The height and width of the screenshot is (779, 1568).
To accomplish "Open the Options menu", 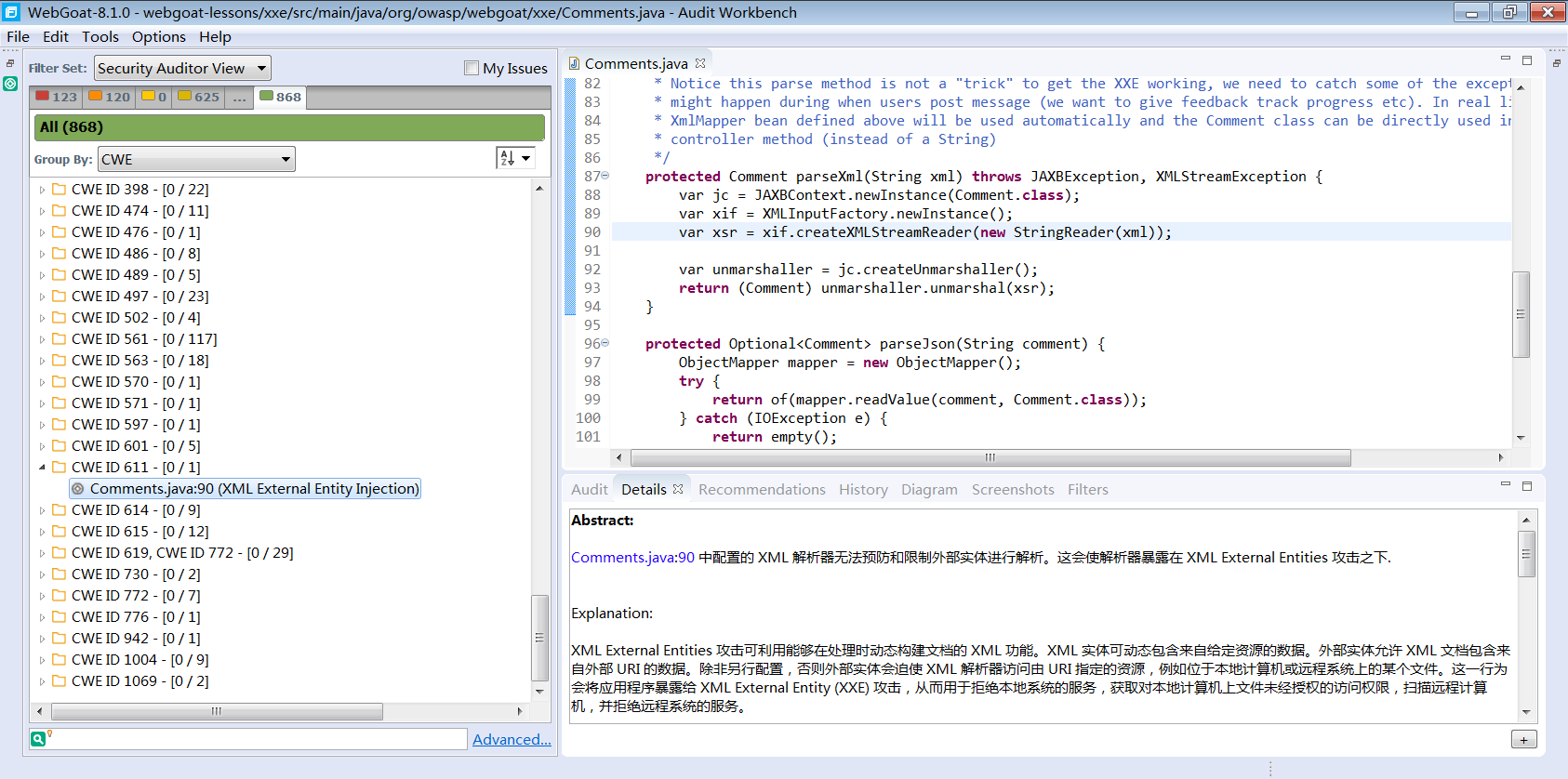I will [159, 36].
